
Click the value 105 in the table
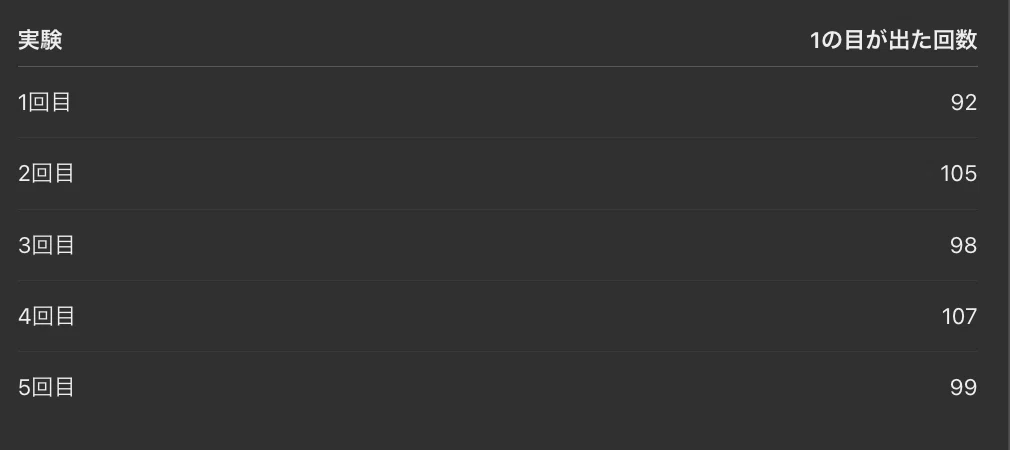click(958, 174)
